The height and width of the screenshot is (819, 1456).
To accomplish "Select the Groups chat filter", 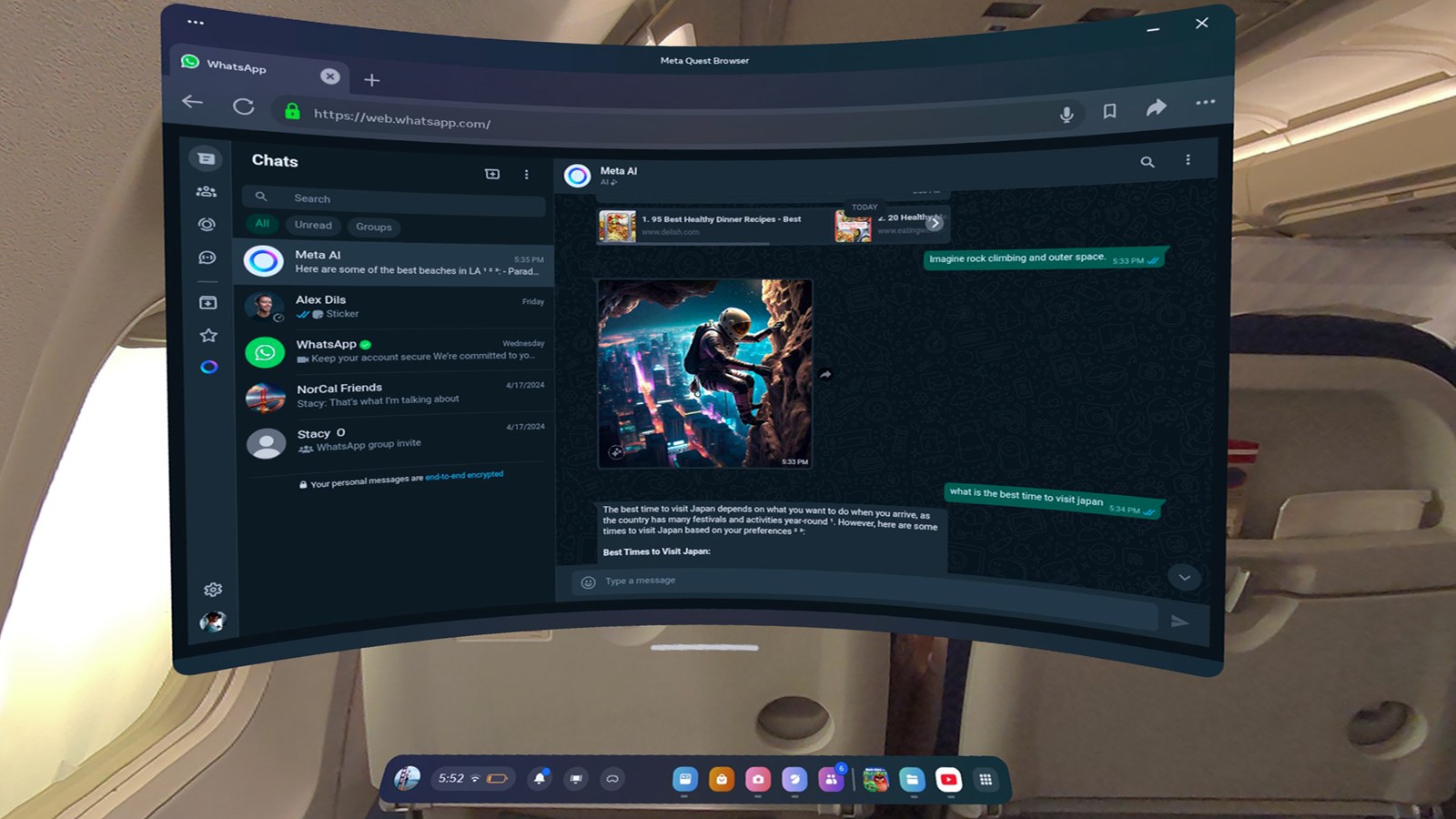I will click(374, 227).
